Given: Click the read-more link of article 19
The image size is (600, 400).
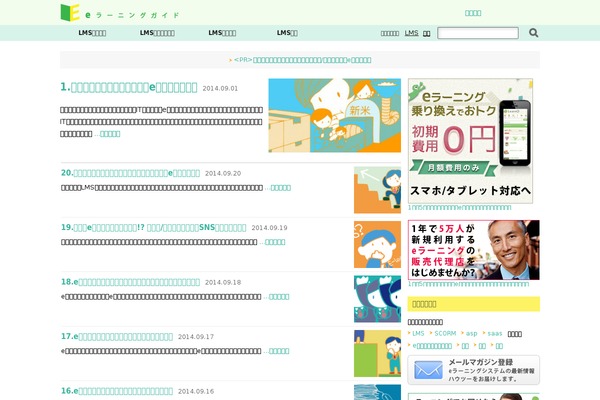Looking at the screenshot, I should (275, 242).
